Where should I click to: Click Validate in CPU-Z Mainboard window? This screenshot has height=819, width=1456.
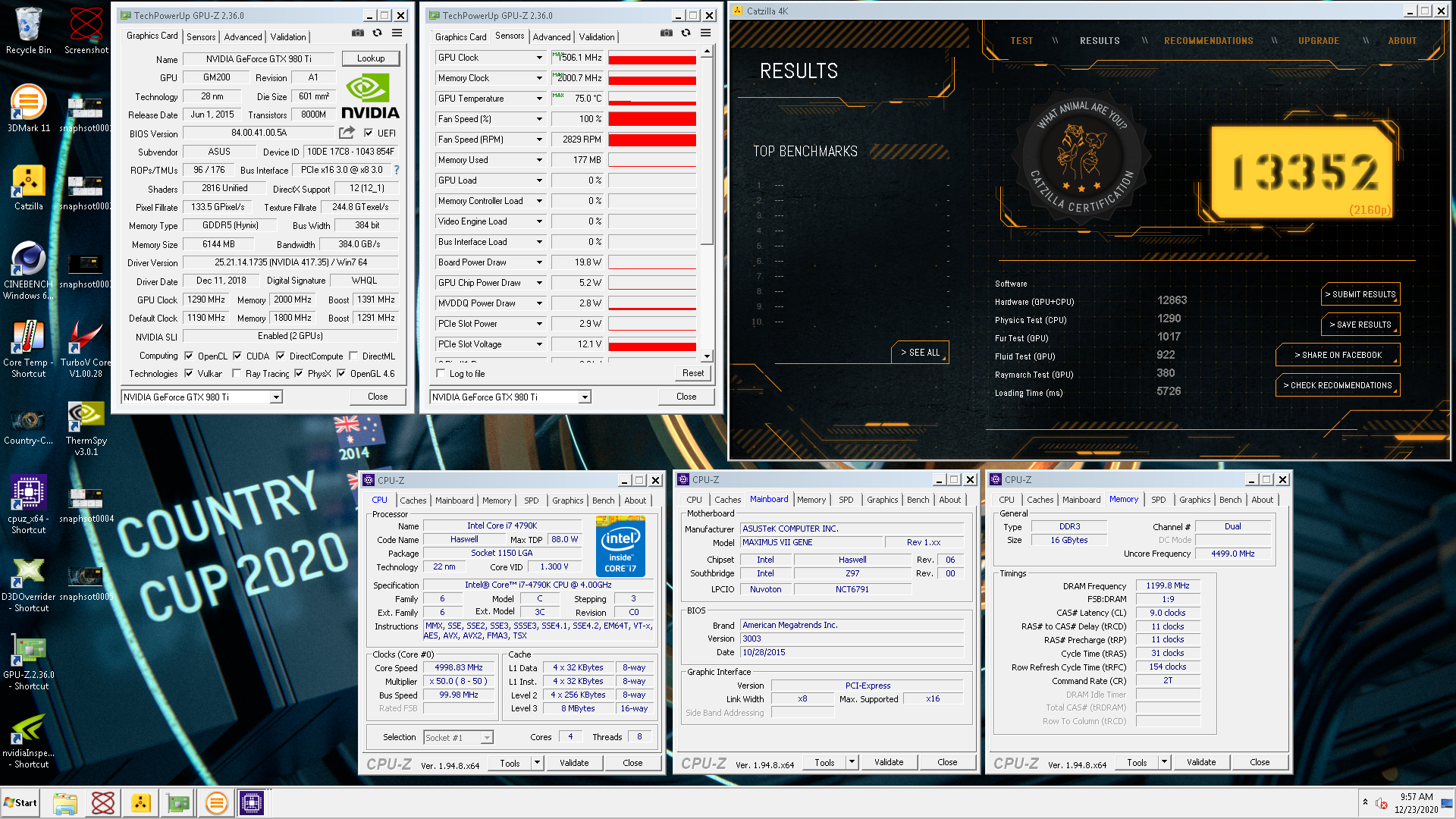[x=888, y=762]
